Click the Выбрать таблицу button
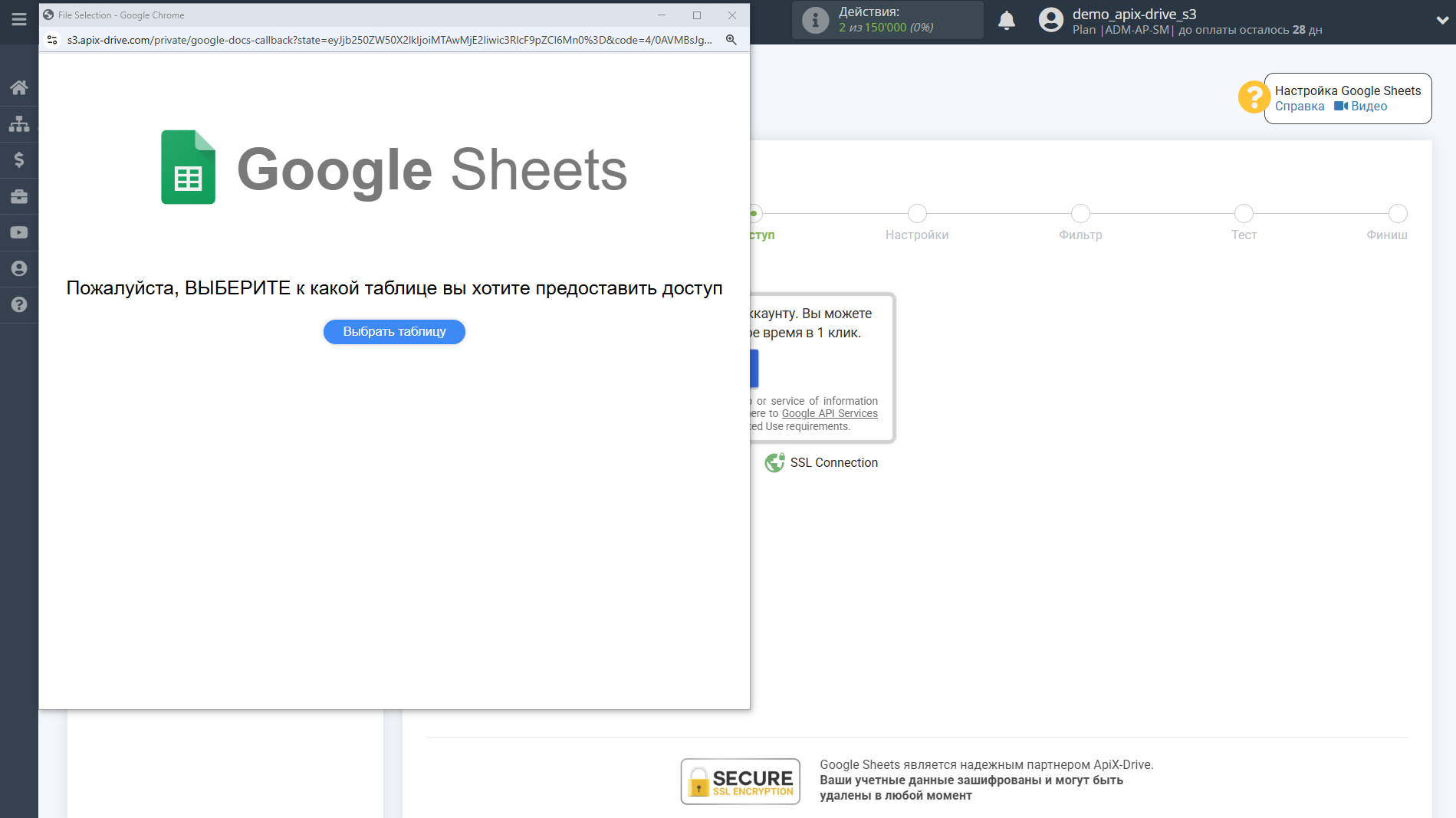 coord(394,332)
